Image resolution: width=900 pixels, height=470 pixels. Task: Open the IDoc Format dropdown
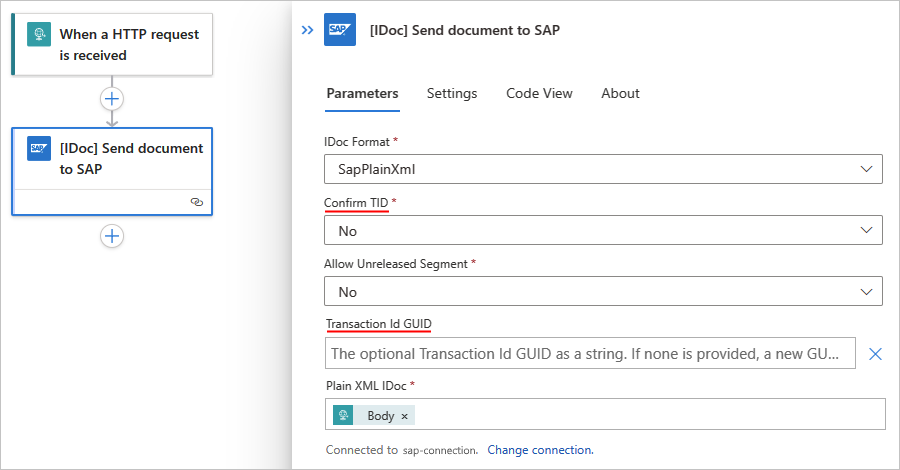coord(603,170)
